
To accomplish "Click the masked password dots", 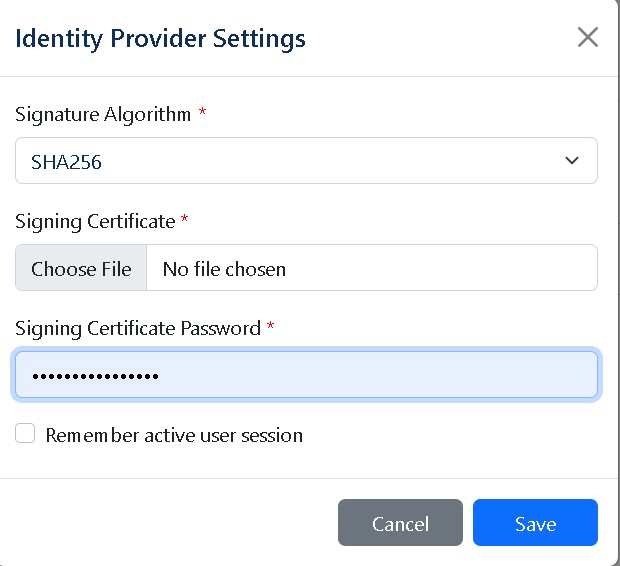I will pos(95,376).
